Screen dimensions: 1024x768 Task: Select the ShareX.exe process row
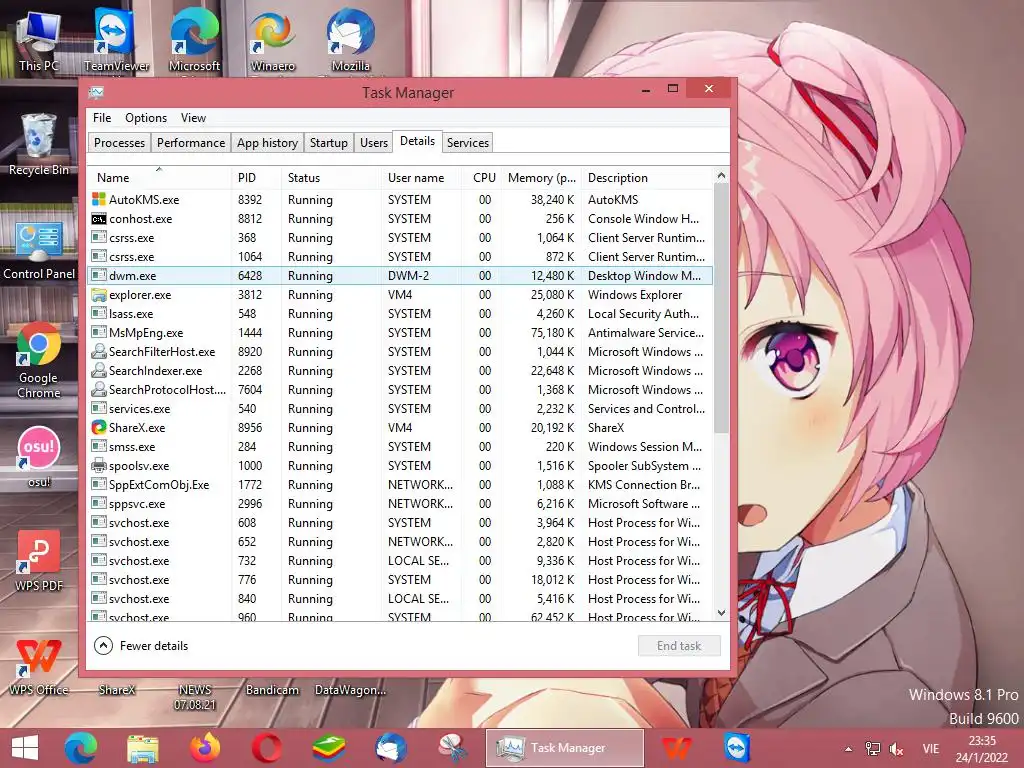(400, 428)
